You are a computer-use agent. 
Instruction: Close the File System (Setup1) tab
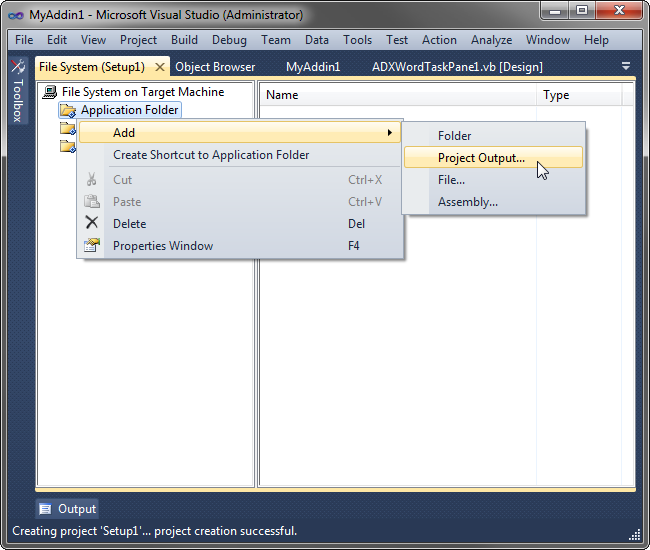(160, 67)
